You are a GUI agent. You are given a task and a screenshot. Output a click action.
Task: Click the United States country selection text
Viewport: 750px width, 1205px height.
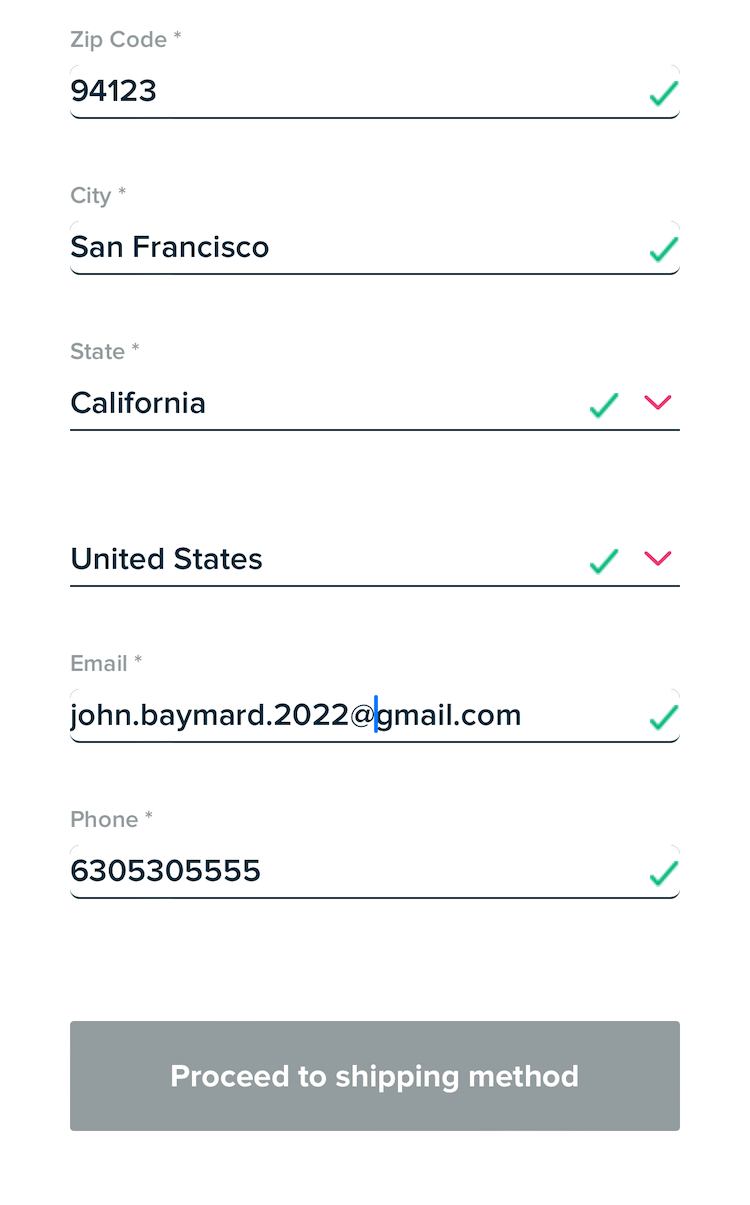pos(166,559)
